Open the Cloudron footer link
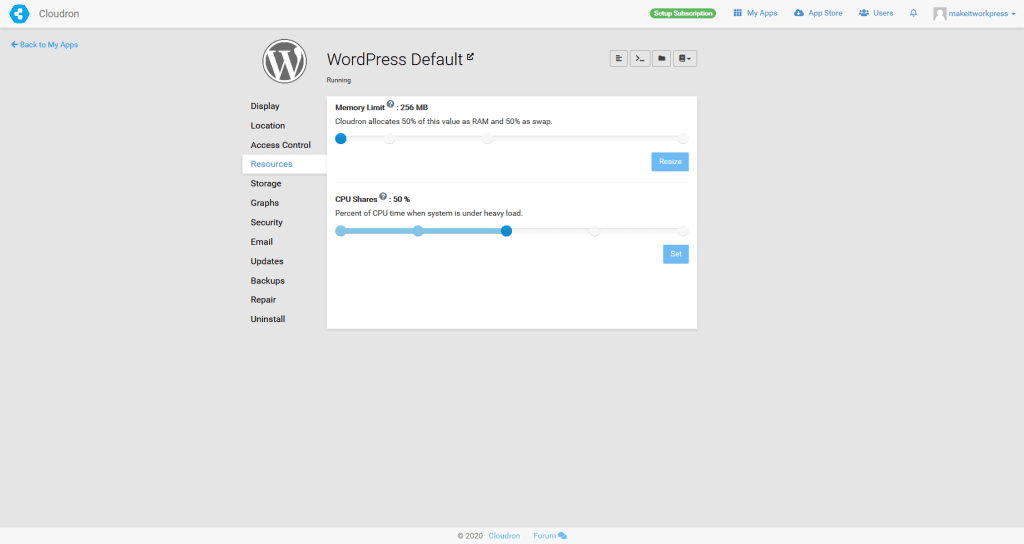 coord(504,536)
